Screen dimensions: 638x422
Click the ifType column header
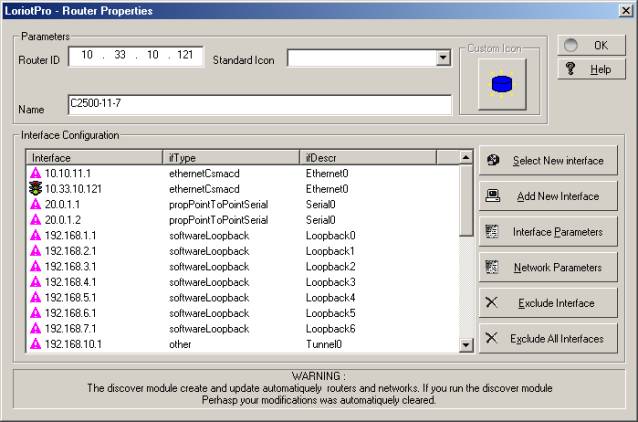click(231, 157)
